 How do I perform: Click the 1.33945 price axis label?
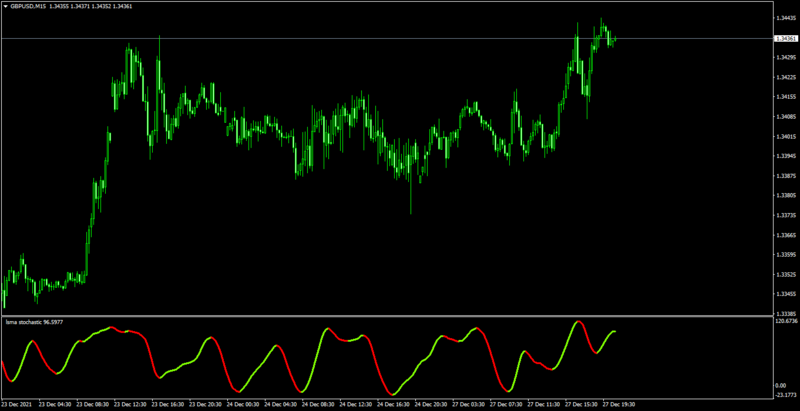coord(786,156)
